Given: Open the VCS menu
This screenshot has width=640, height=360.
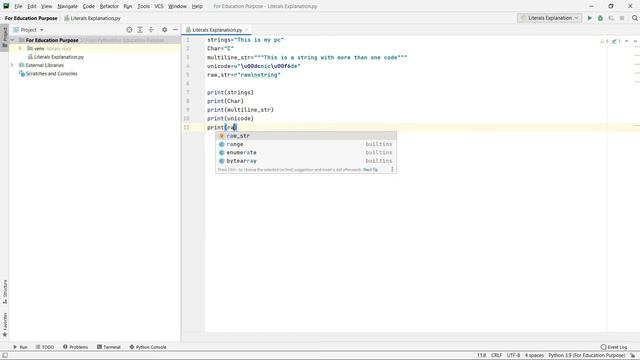Looking at the screenshot, I should coord(159,6).
